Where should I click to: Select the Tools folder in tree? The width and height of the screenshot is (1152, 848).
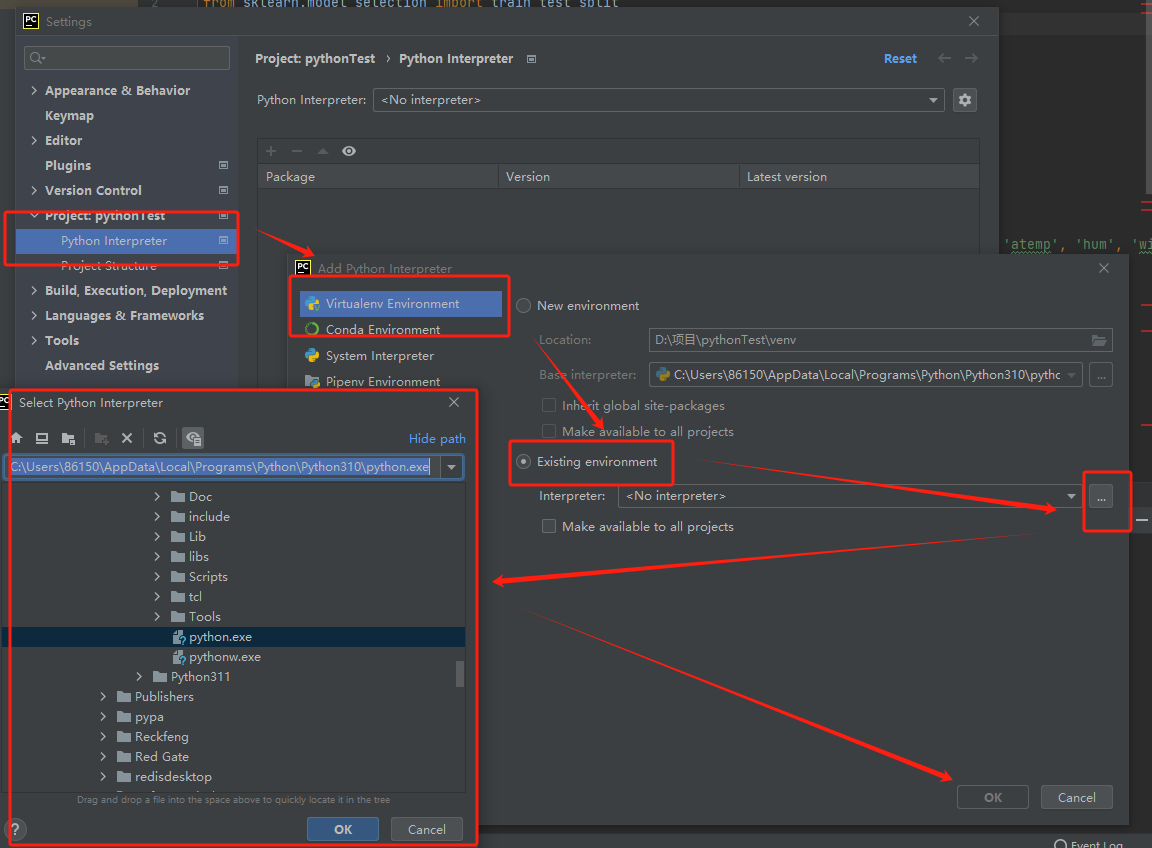196,617
